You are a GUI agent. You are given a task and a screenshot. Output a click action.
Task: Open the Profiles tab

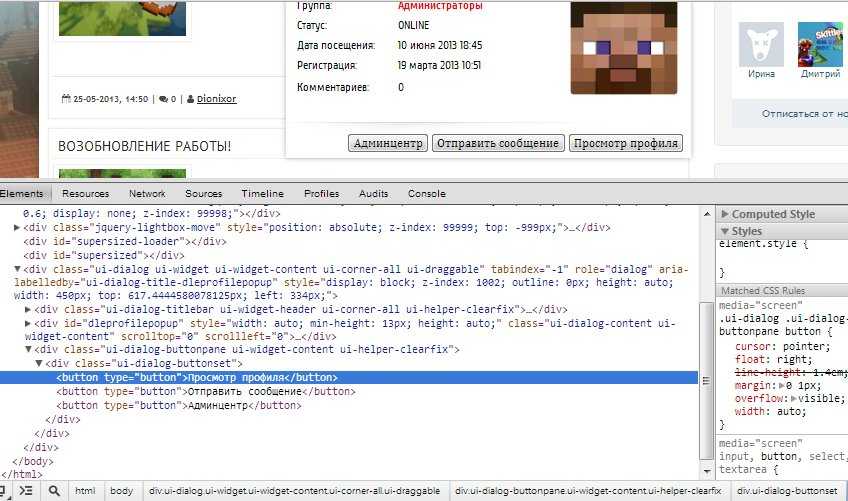[321, 194]
